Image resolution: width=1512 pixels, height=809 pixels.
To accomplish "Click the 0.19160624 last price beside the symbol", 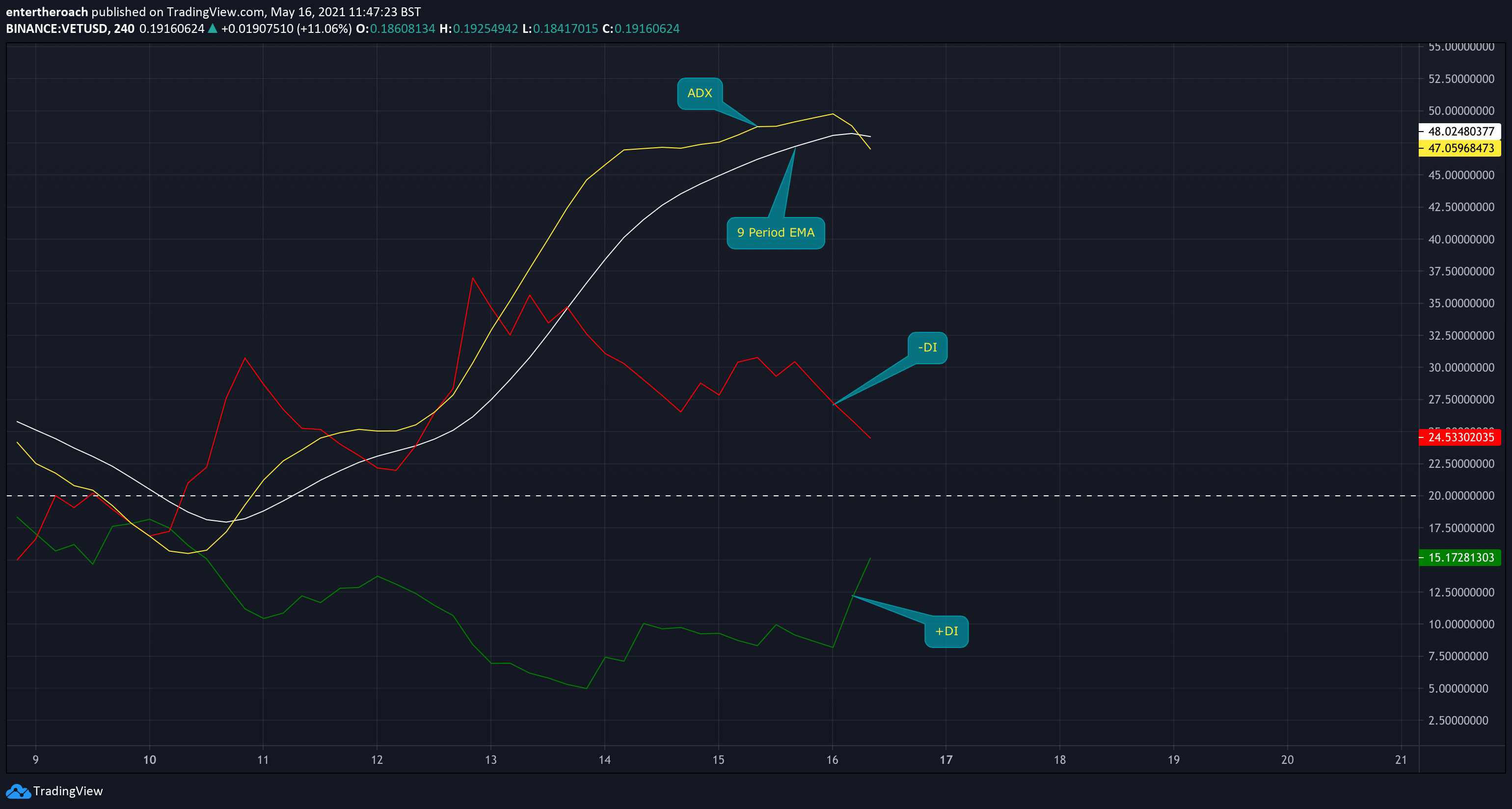I will click(x=171, y=29).
